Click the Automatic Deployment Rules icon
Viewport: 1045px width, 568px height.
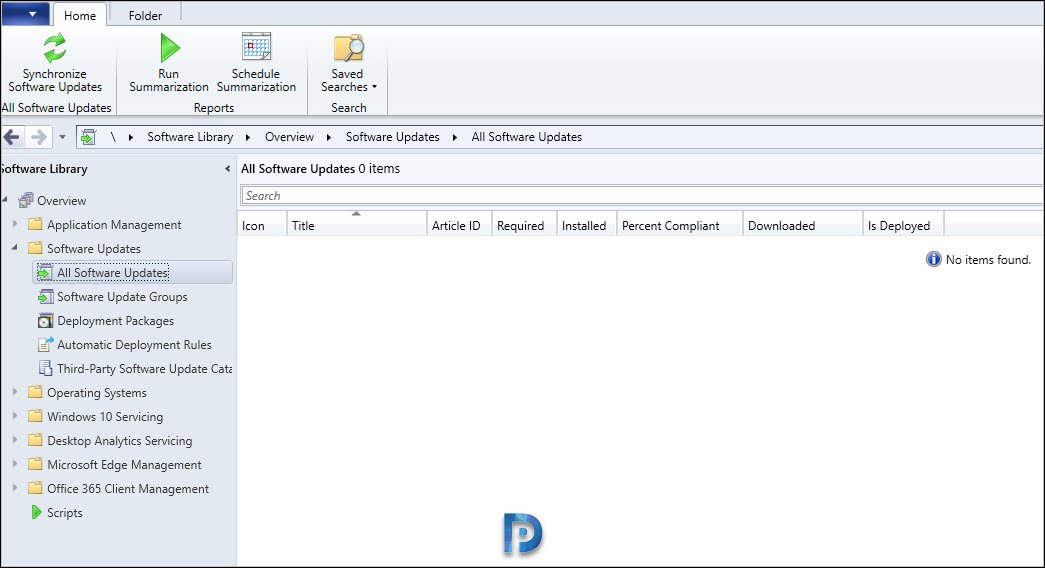[x=45, y=345]
